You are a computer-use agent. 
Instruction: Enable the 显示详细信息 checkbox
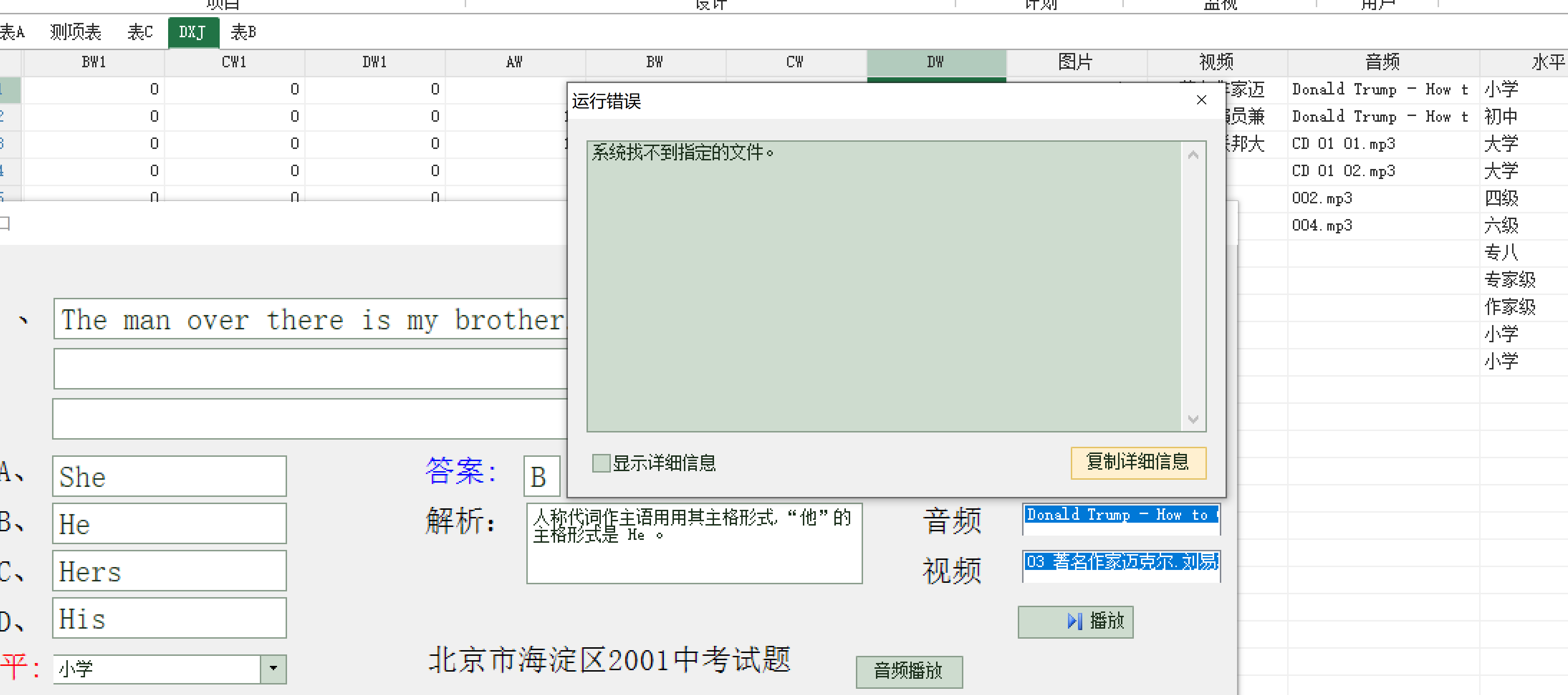[601, 463]
